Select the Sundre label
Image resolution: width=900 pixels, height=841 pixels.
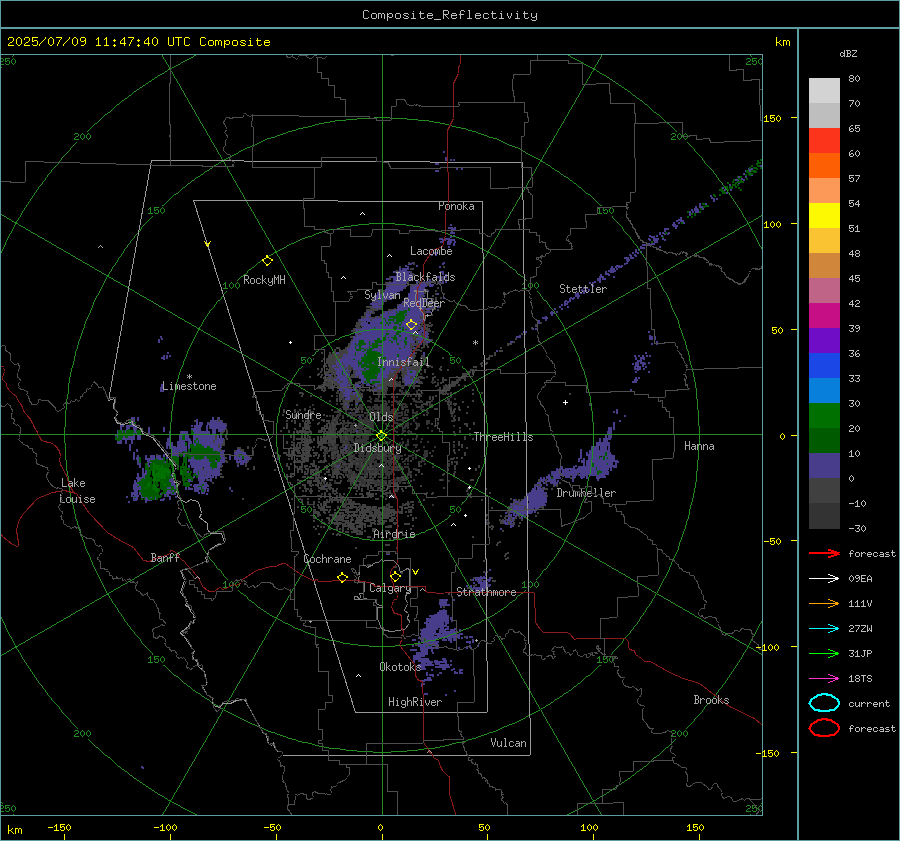303,414
